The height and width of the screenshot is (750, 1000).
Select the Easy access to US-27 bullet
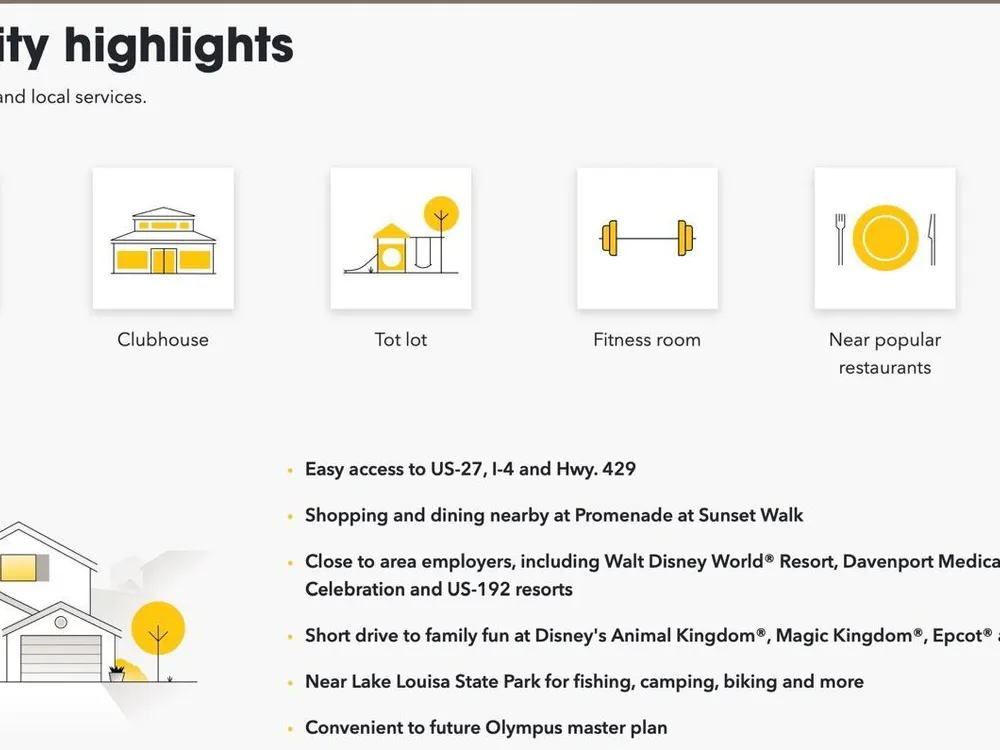pyautogui.click(x=470, y=469)
